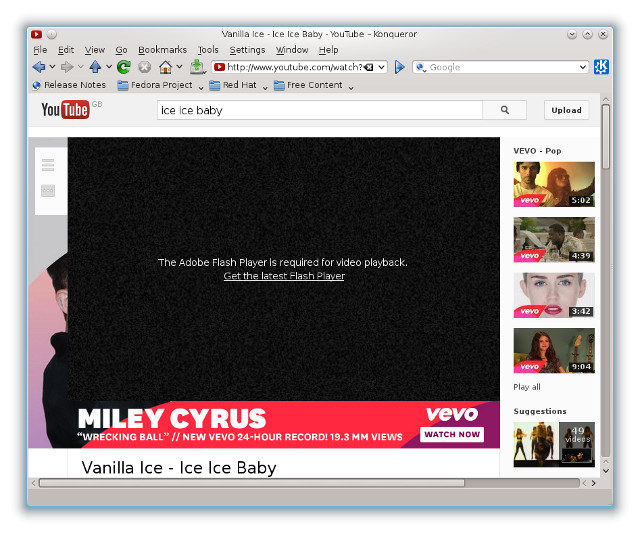Click the scroll down arrow at bottom right
The image size is (640, 533).
[606, 471]
